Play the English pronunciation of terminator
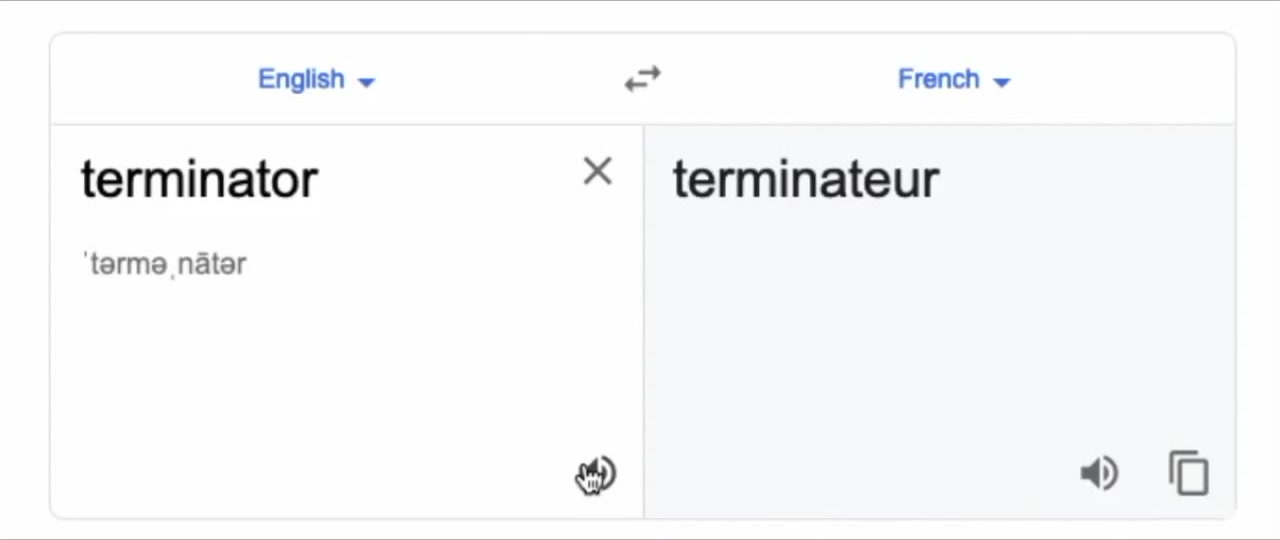Screen dimensions: 1280x540 597,475
